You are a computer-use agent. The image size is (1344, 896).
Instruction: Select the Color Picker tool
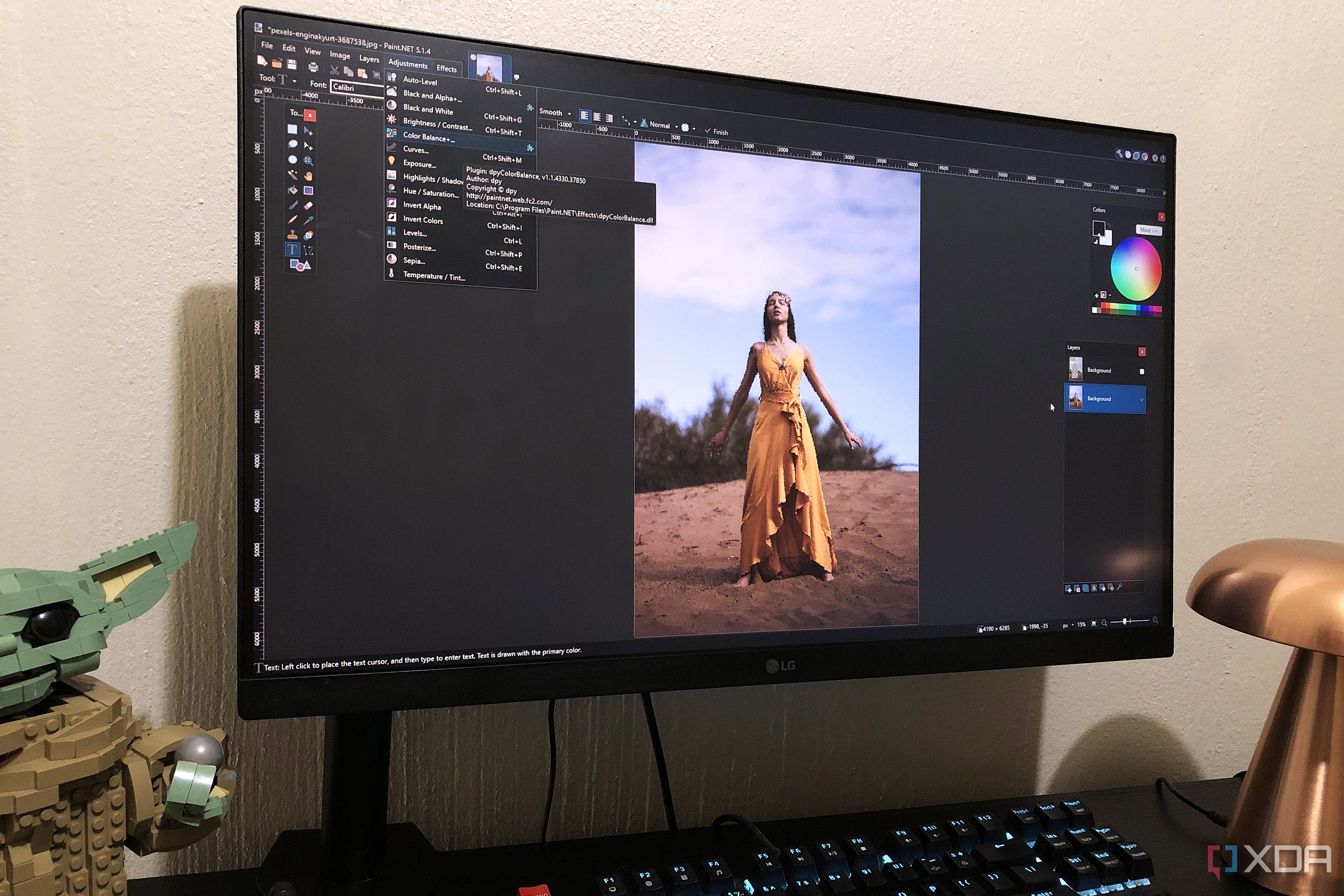309,220
